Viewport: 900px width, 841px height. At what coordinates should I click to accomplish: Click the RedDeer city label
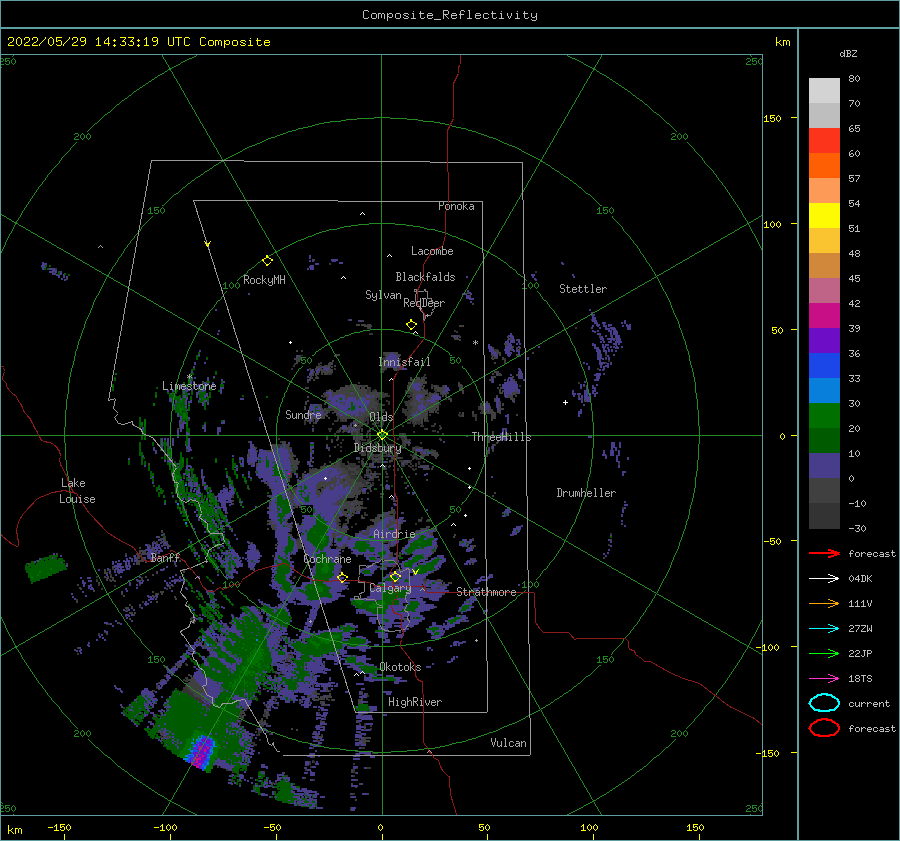(424, 303)
